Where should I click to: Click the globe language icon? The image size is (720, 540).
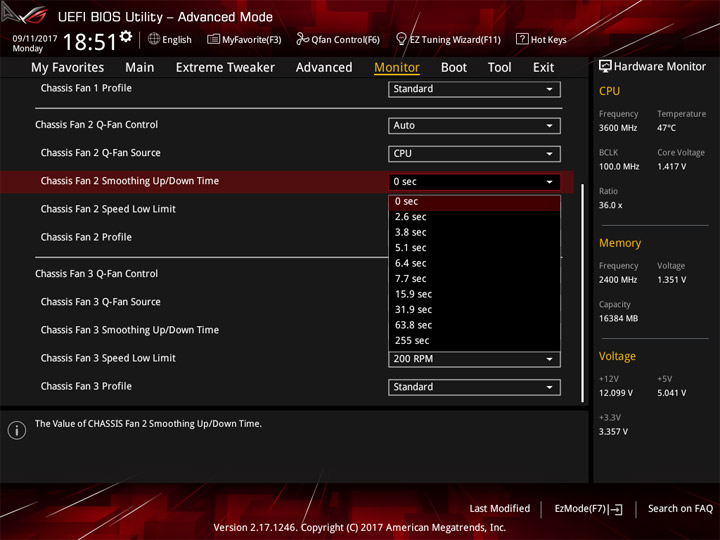pos(154,39)
